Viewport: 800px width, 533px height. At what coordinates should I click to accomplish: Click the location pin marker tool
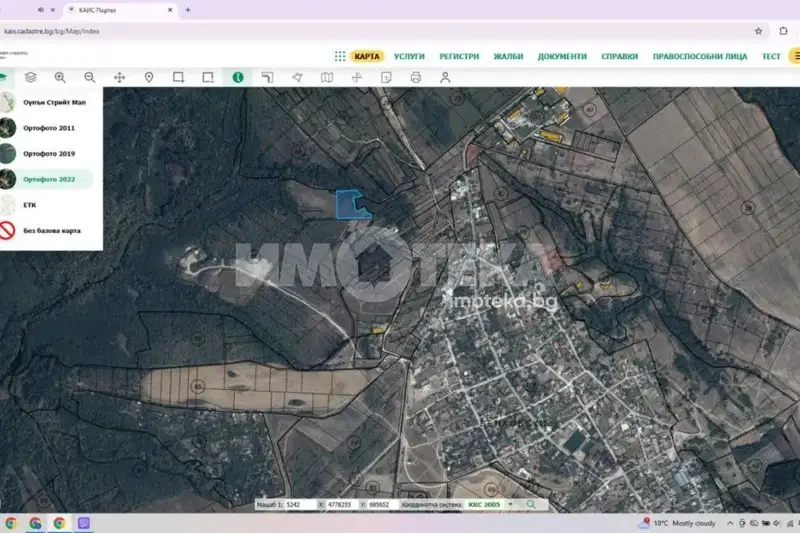(x=149, y=77)
